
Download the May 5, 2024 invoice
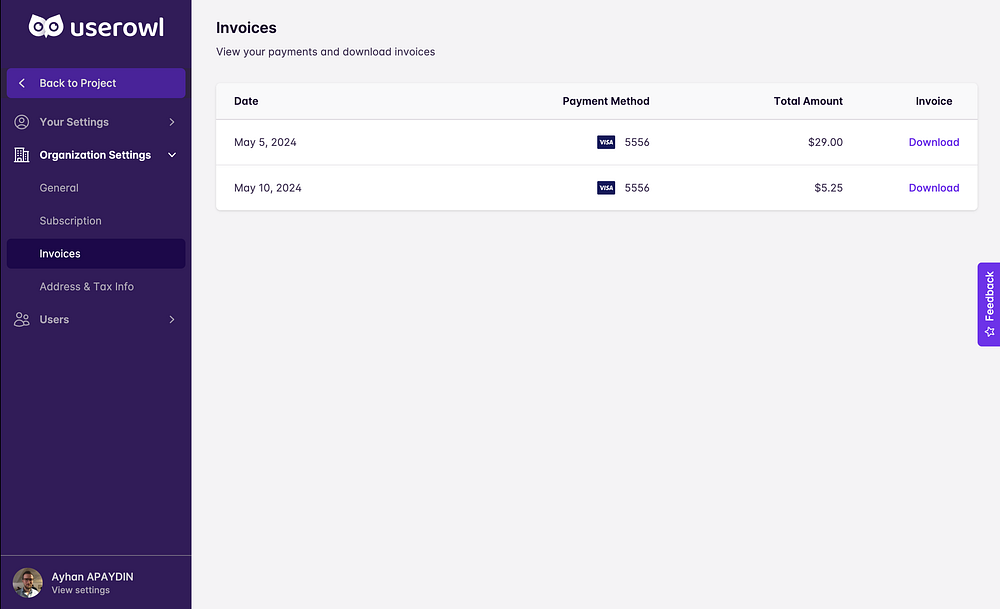933,142
